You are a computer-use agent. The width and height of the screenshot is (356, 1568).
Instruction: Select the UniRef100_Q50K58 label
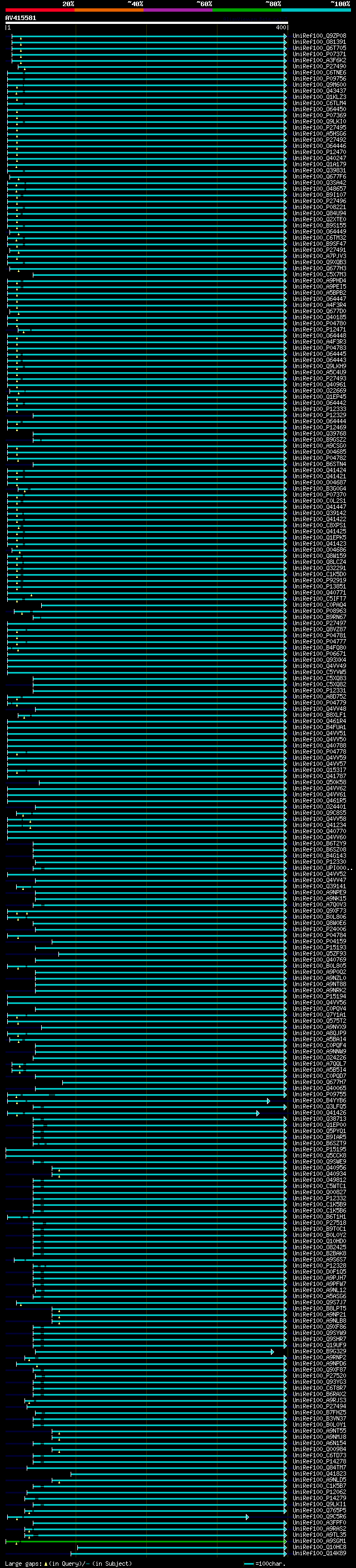pos(319,782)
